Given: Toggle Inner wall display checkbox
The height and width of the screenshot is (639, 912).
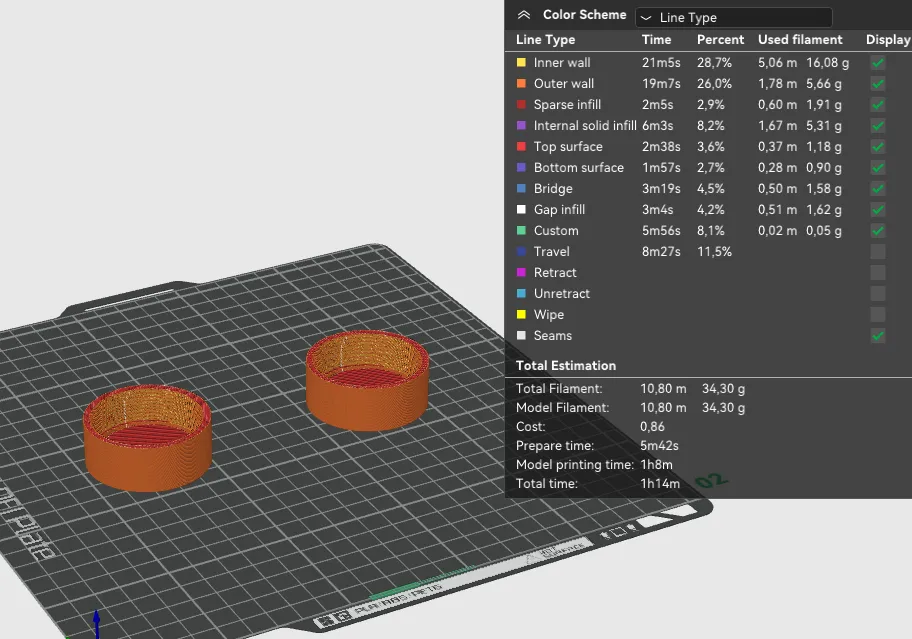Looking at the screenshot, I should click(878, 63).
